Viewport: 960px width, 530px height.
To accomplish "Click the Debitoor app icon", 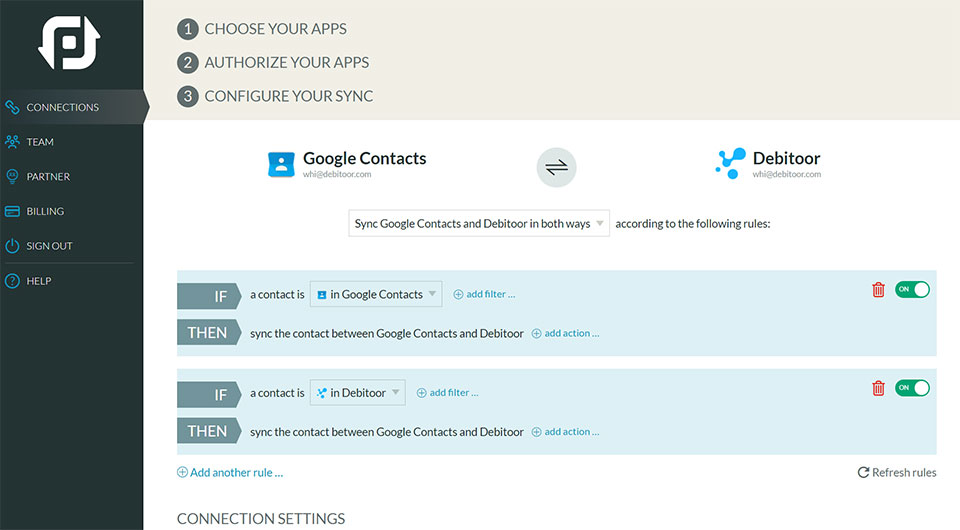I will pyautogui.click(x=730, y=163).
